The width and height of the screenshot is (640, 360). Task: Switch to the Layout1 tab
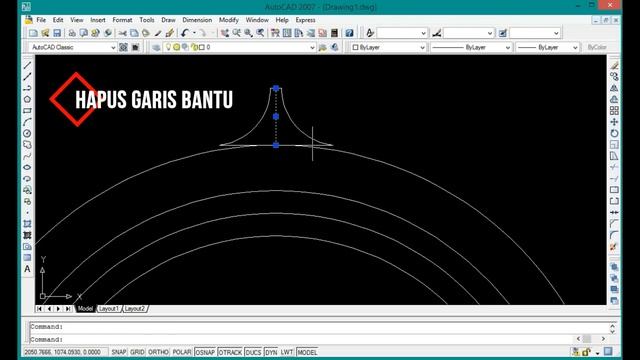[x=109, y=309]
